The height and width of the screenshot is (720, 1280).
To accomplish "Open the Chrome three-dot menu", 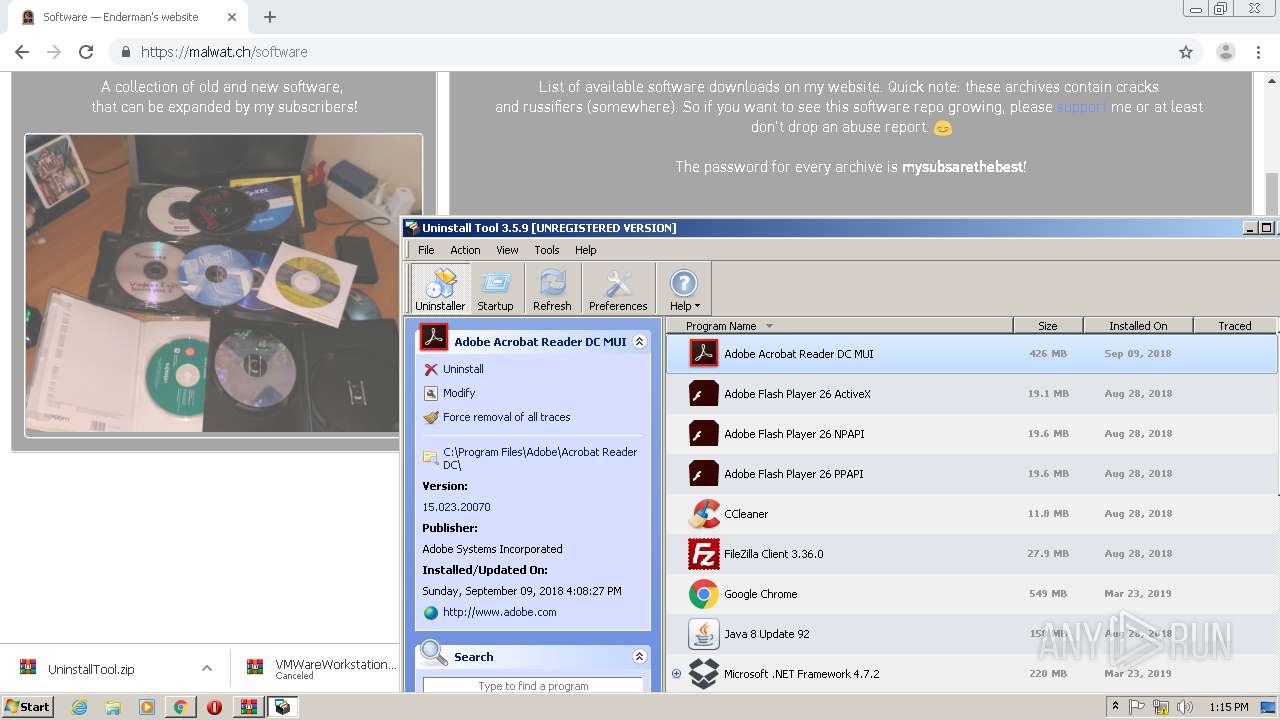I will pos(1258,52).
